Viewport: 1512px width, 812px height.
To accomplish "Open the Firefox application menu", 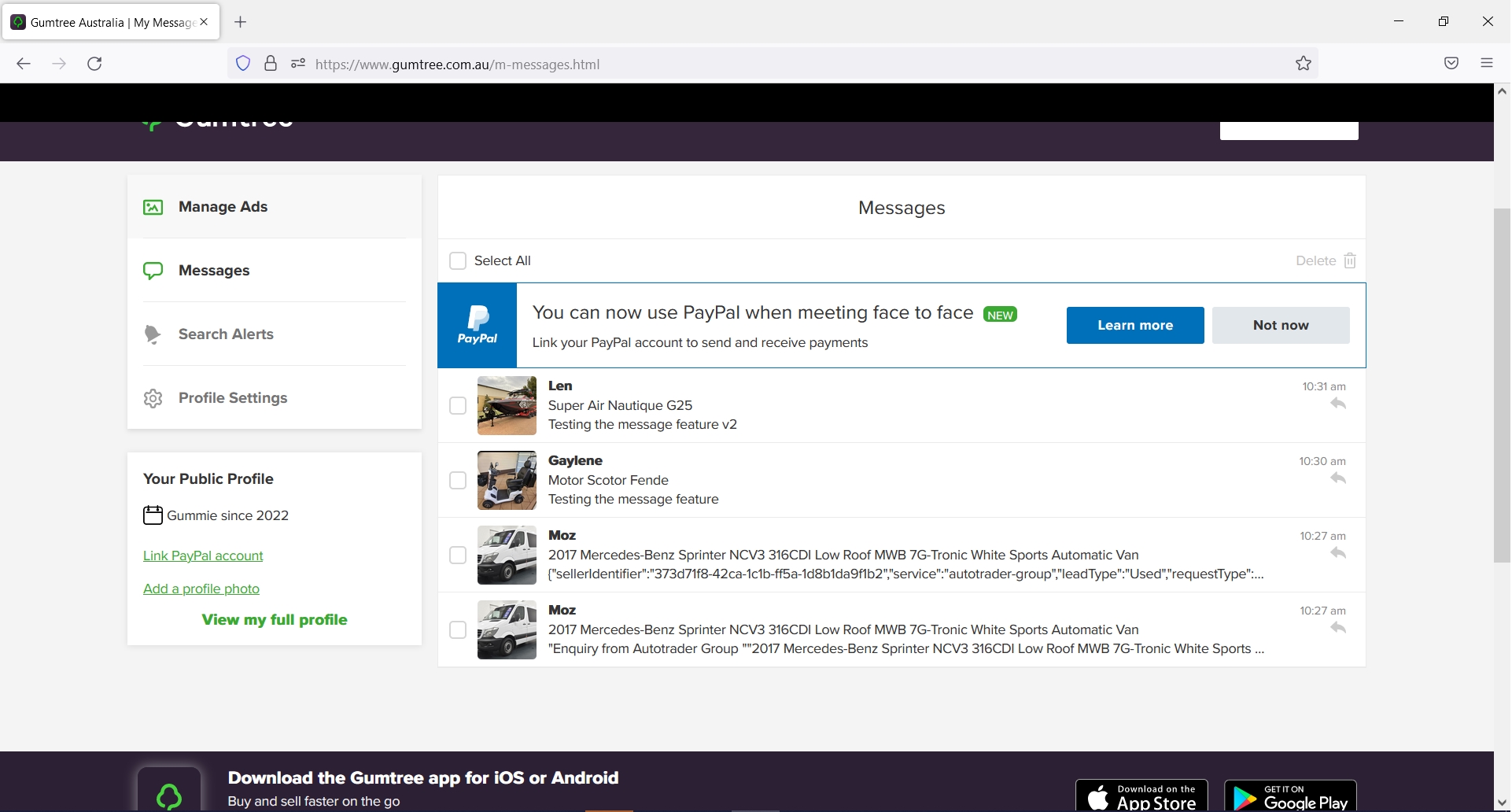I will [x=1487, y=64].
